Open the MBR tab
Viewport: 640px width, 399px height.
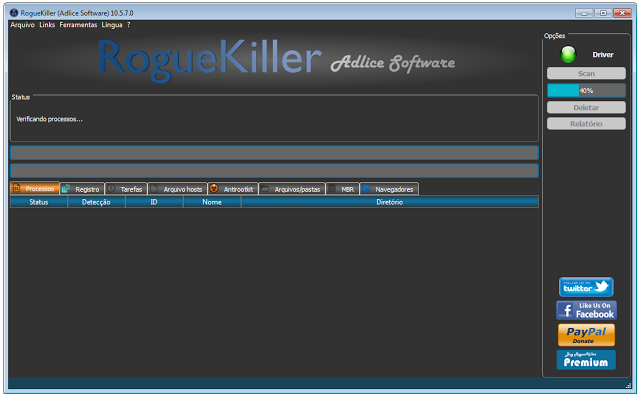tap(342, 189)
